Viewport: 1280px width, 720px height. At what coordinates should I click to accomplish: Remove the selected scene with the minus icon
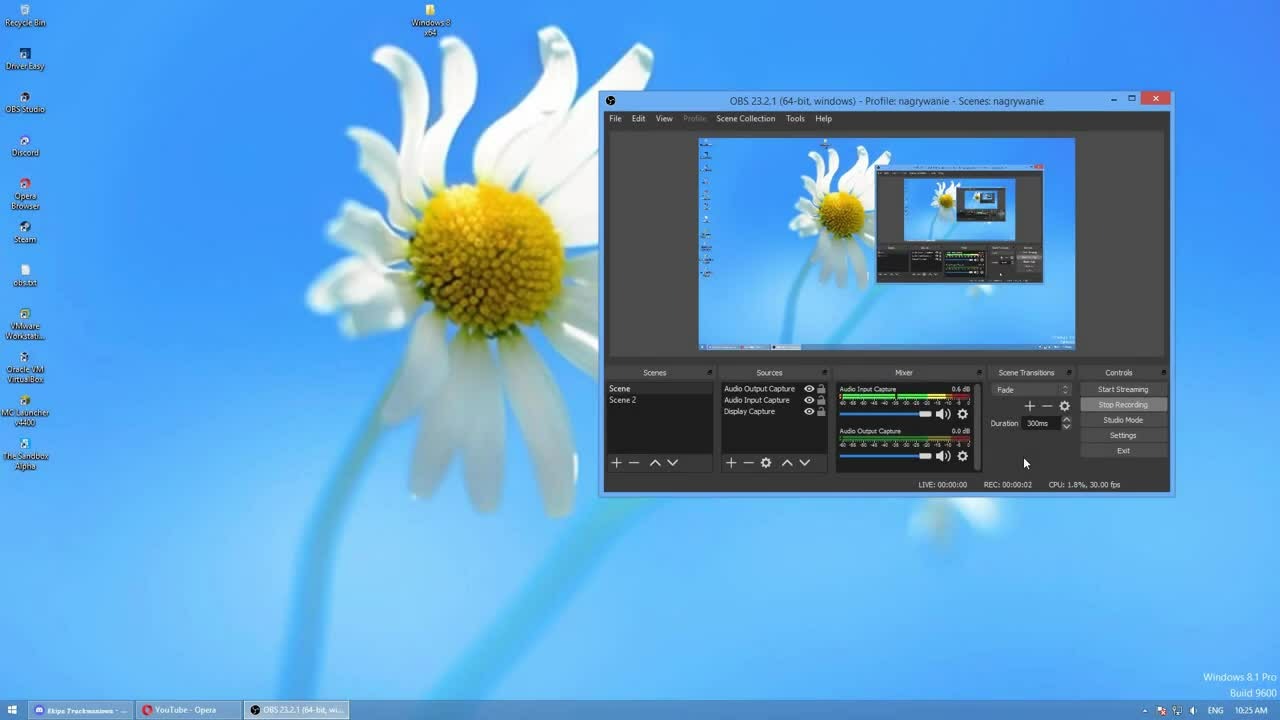pos(634,463)
